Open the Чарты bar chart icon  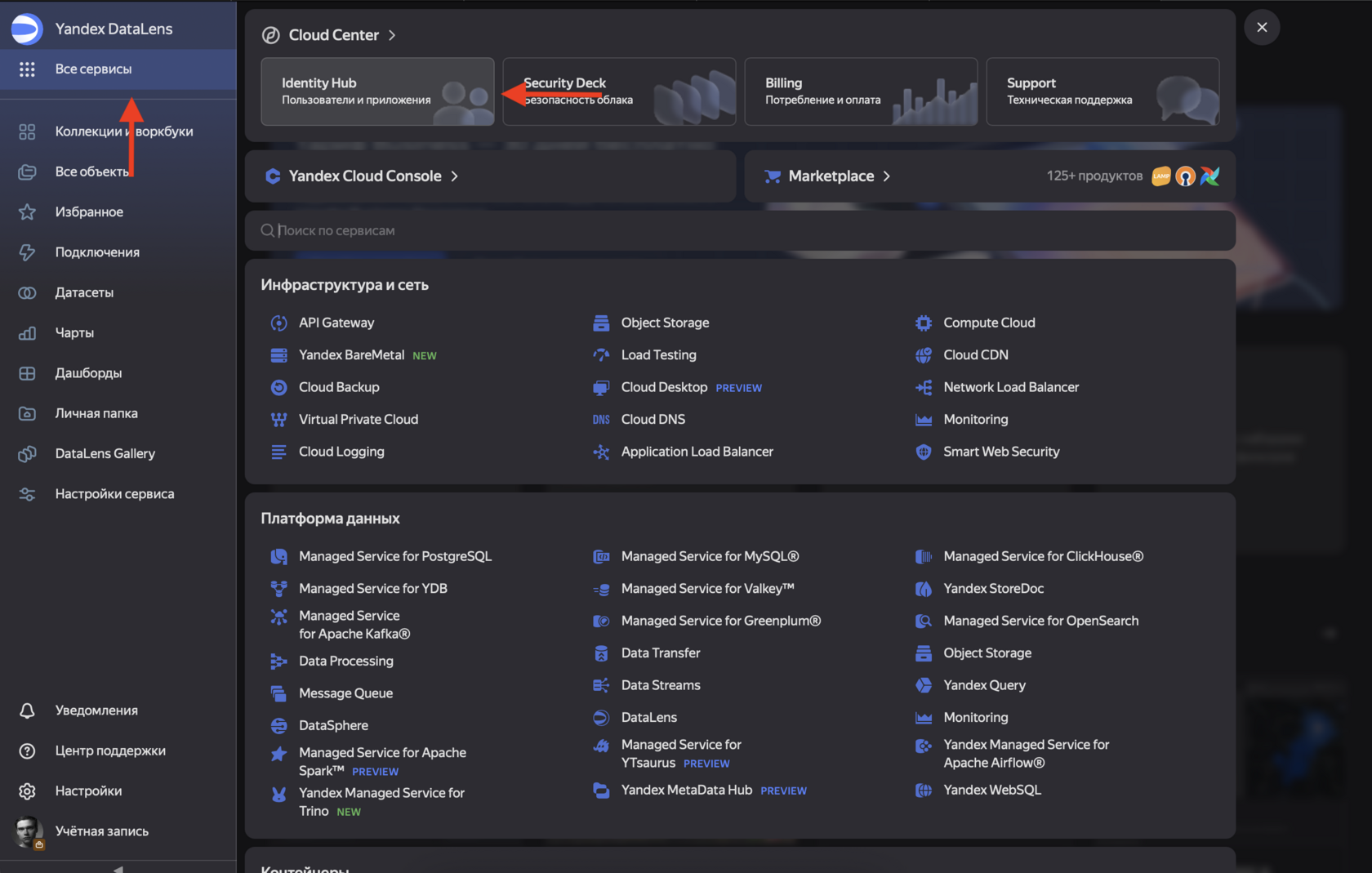(27, 333)
